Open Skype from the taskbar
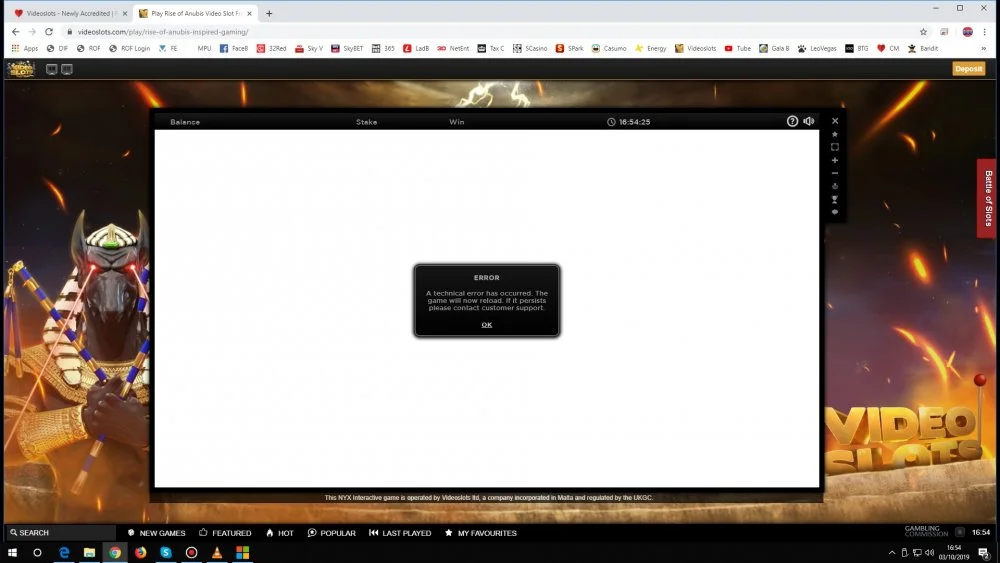The width and height of the screenshot is (1000, 563). click(x=166, y=552)
